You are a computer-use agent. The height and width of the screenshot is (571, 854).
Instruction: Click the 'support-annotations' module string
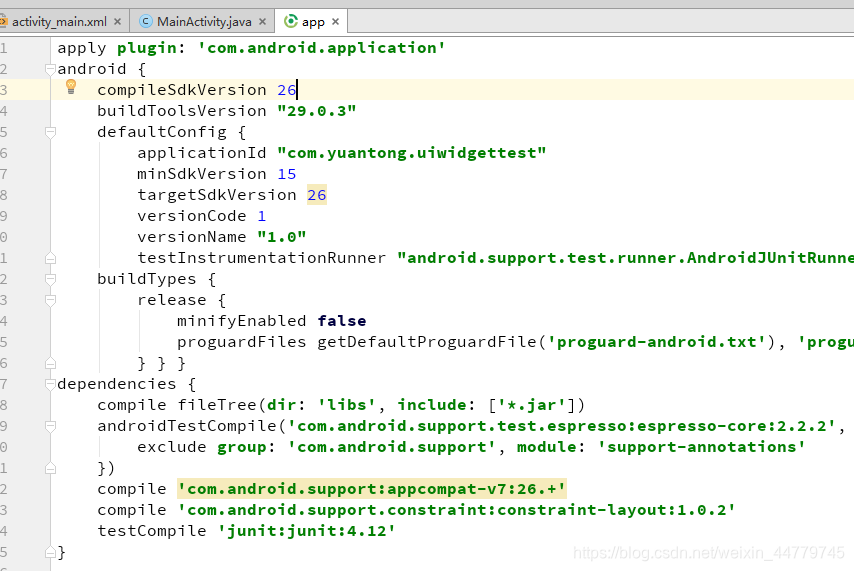pos(702,447)
